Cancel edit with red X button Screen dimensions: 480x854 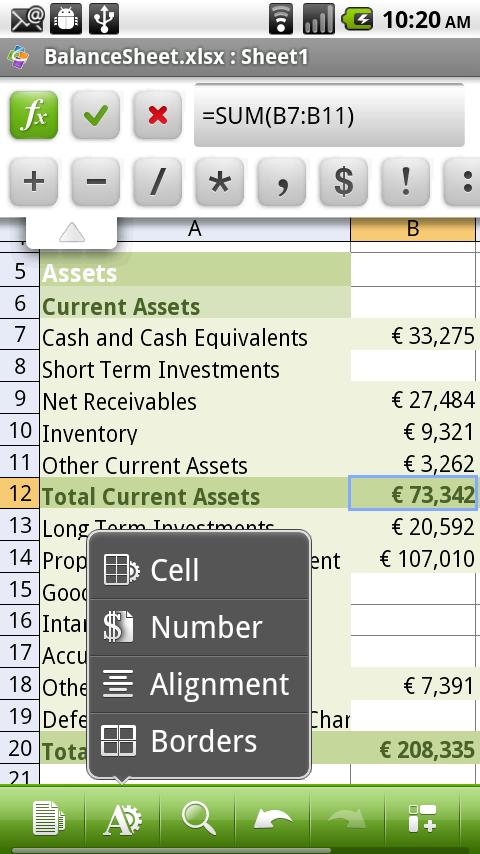pos(157,115)
